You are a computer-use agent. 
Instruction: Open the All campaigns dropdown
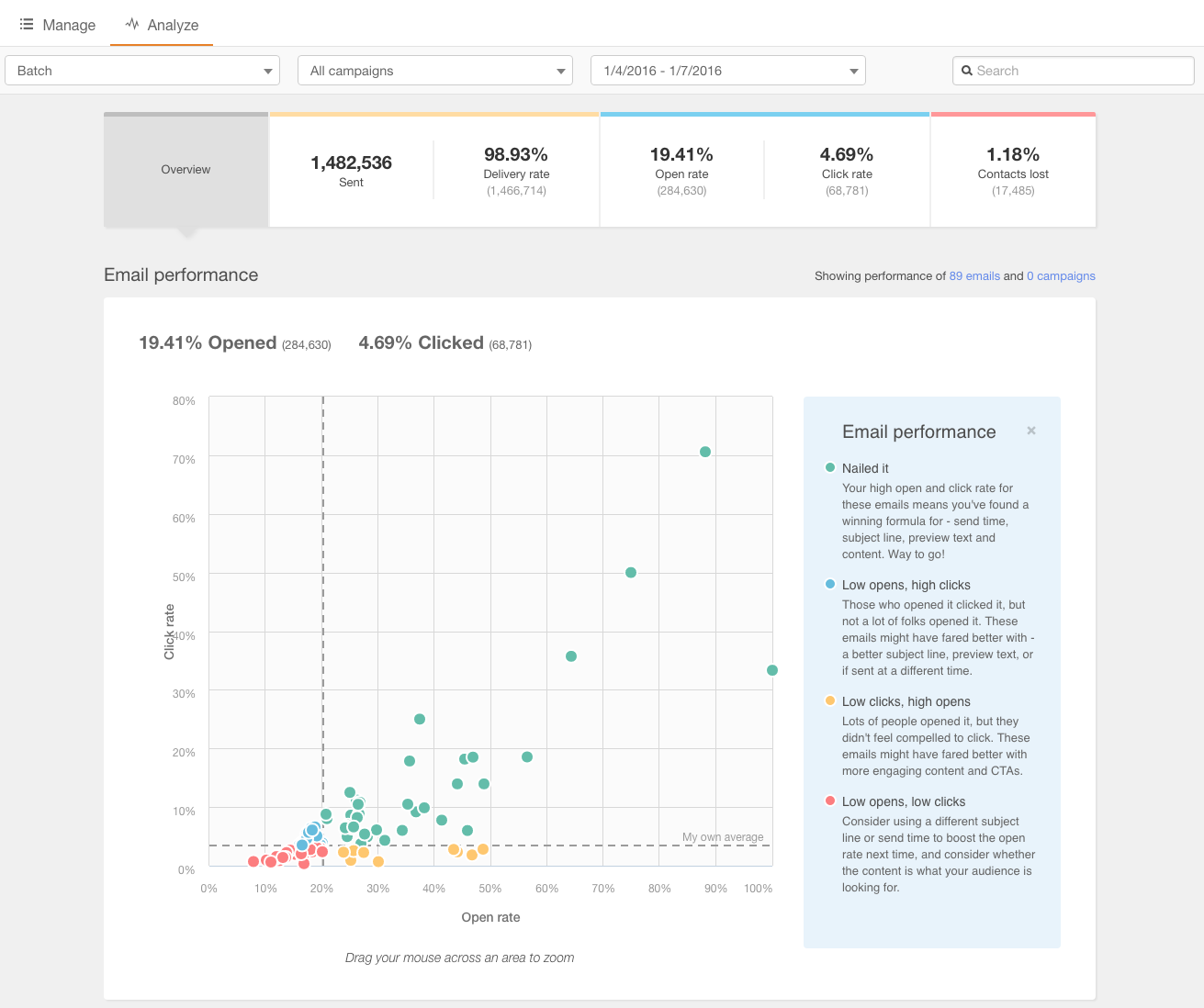point(435,71)
